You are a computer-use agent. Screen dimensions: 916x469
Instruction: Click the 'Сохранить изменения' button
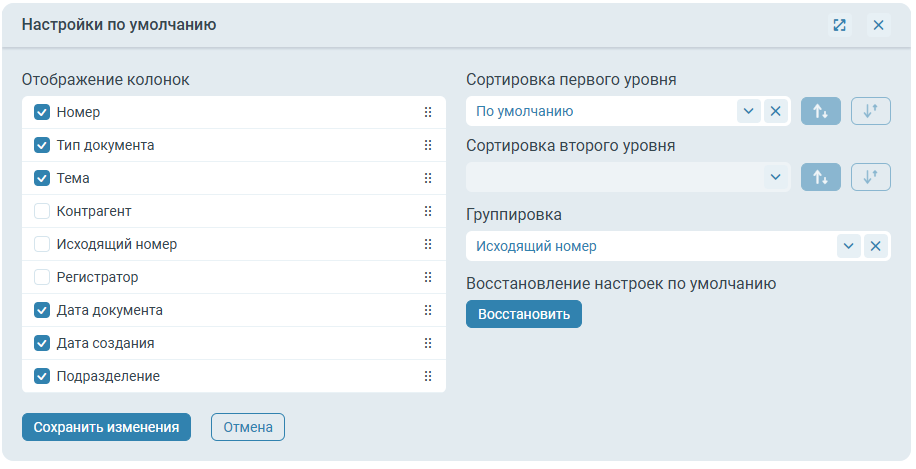pyautogui.click(x=106, y=427)
